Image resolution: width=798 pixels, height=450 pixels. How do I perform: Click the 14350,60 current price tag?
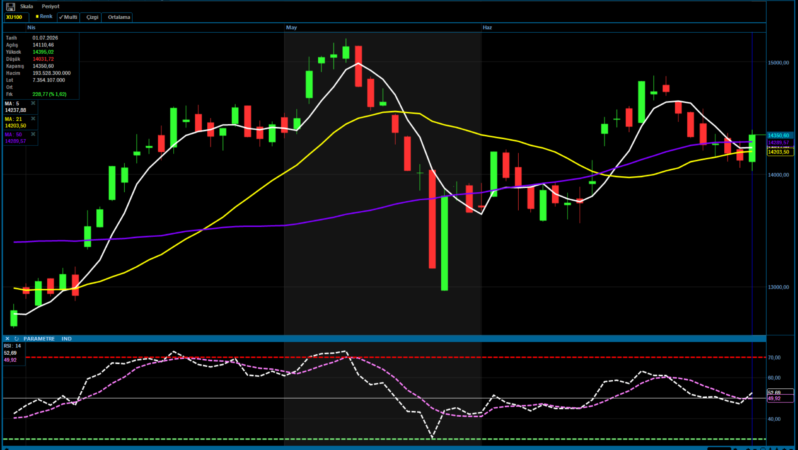(x=779, y=135)
